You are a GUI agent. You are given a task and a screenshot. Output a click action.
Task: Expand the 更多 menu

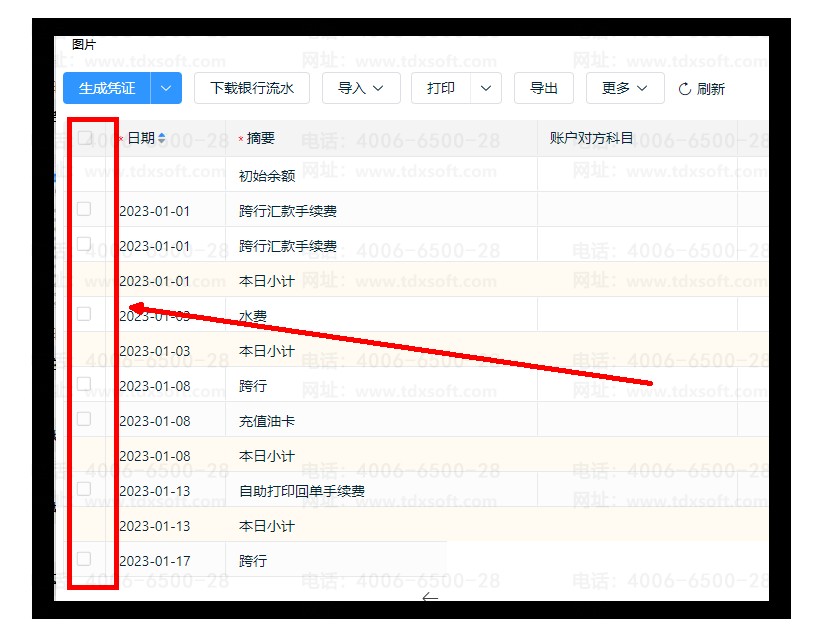tap(624, 88)
